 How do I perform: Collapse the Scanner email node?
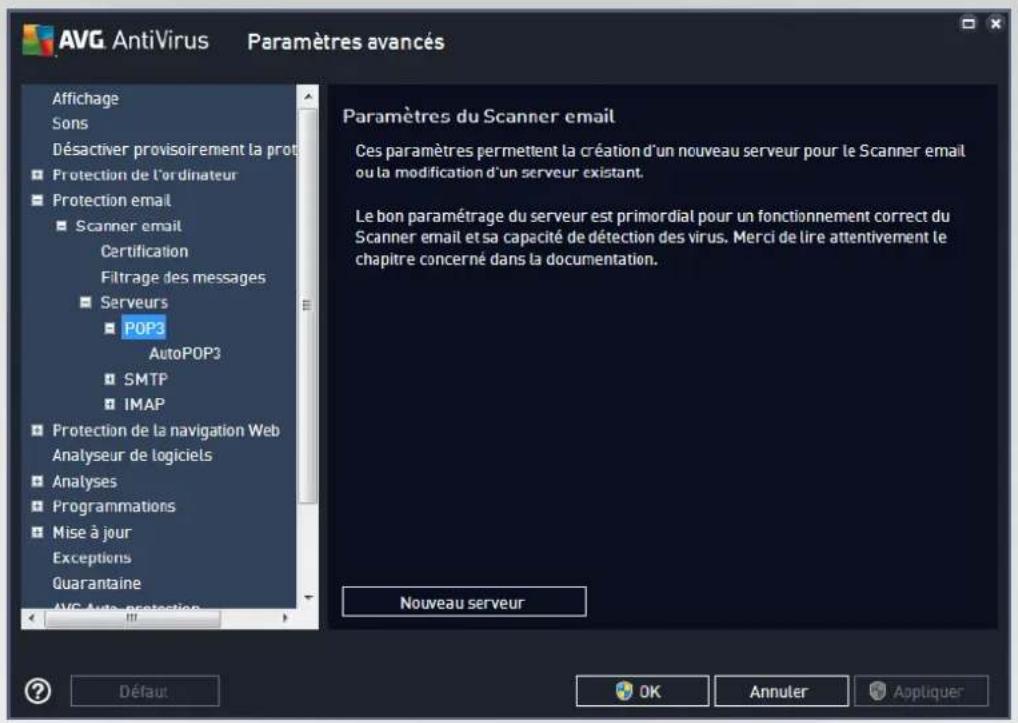click(61, 226)
